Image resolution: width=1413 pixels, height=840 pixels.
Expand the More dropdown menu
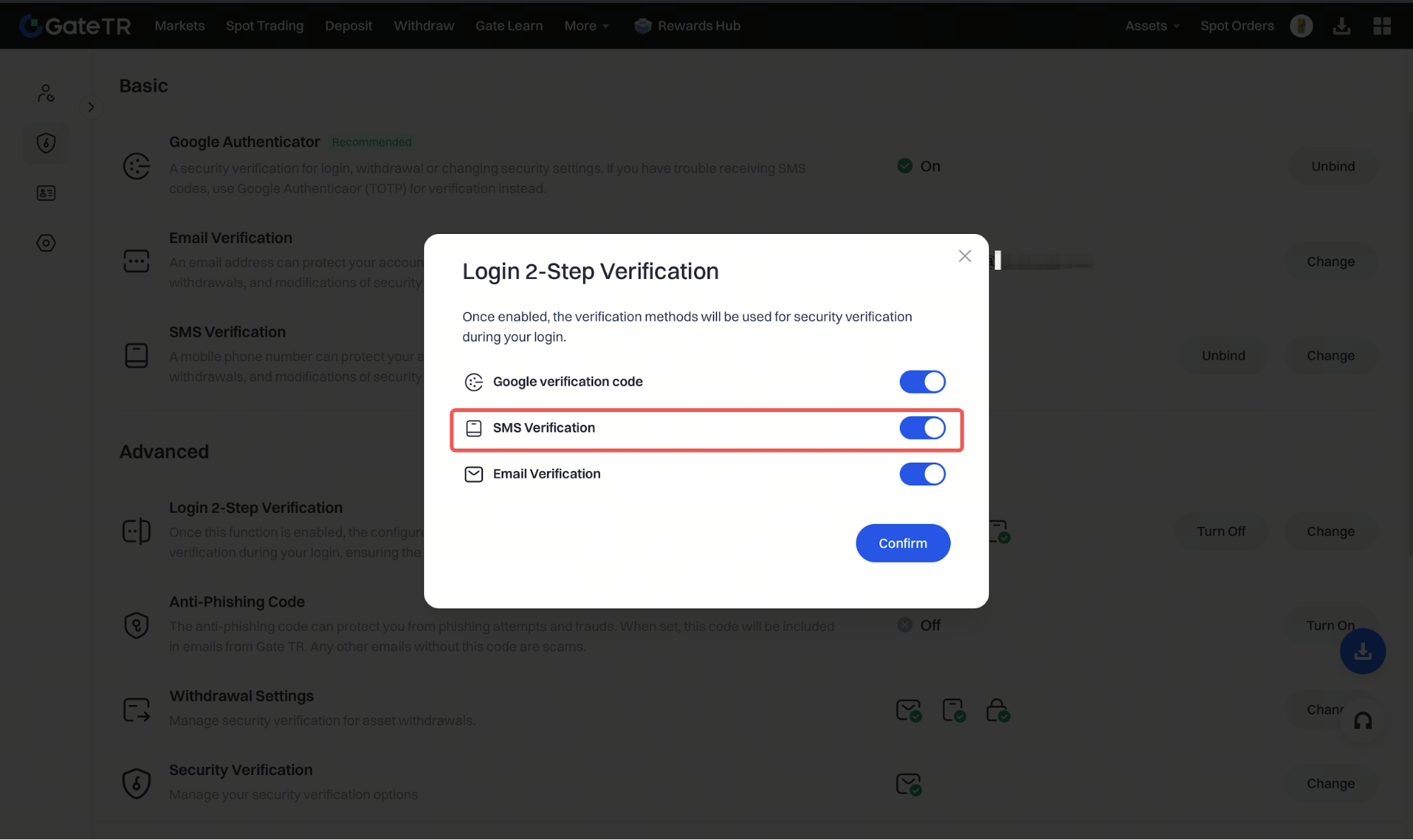[586, 26]
